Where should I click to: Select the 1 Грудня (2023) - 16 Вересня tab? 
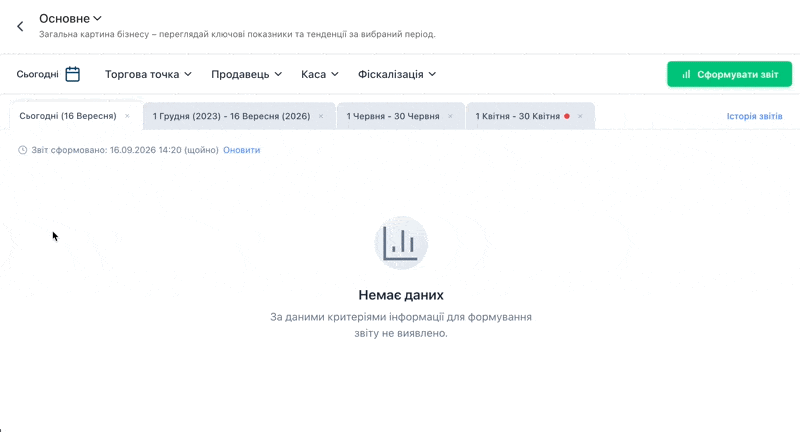click(x=231, y=116)
